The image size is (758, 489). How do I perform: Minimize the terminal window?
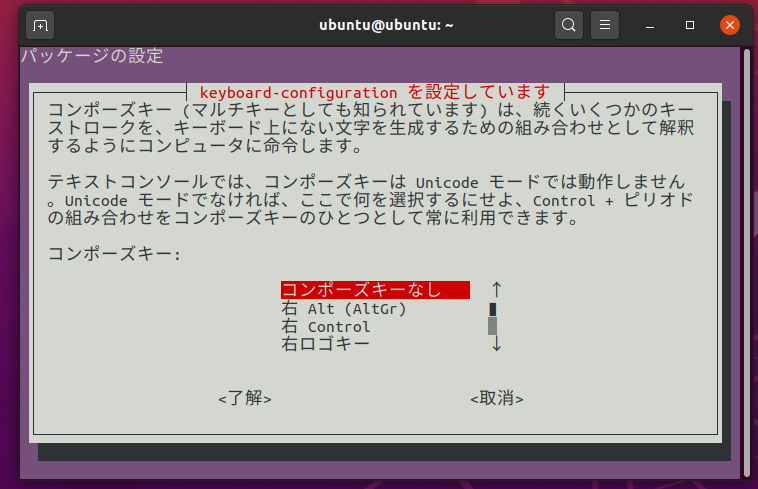[x=650, y=25]
